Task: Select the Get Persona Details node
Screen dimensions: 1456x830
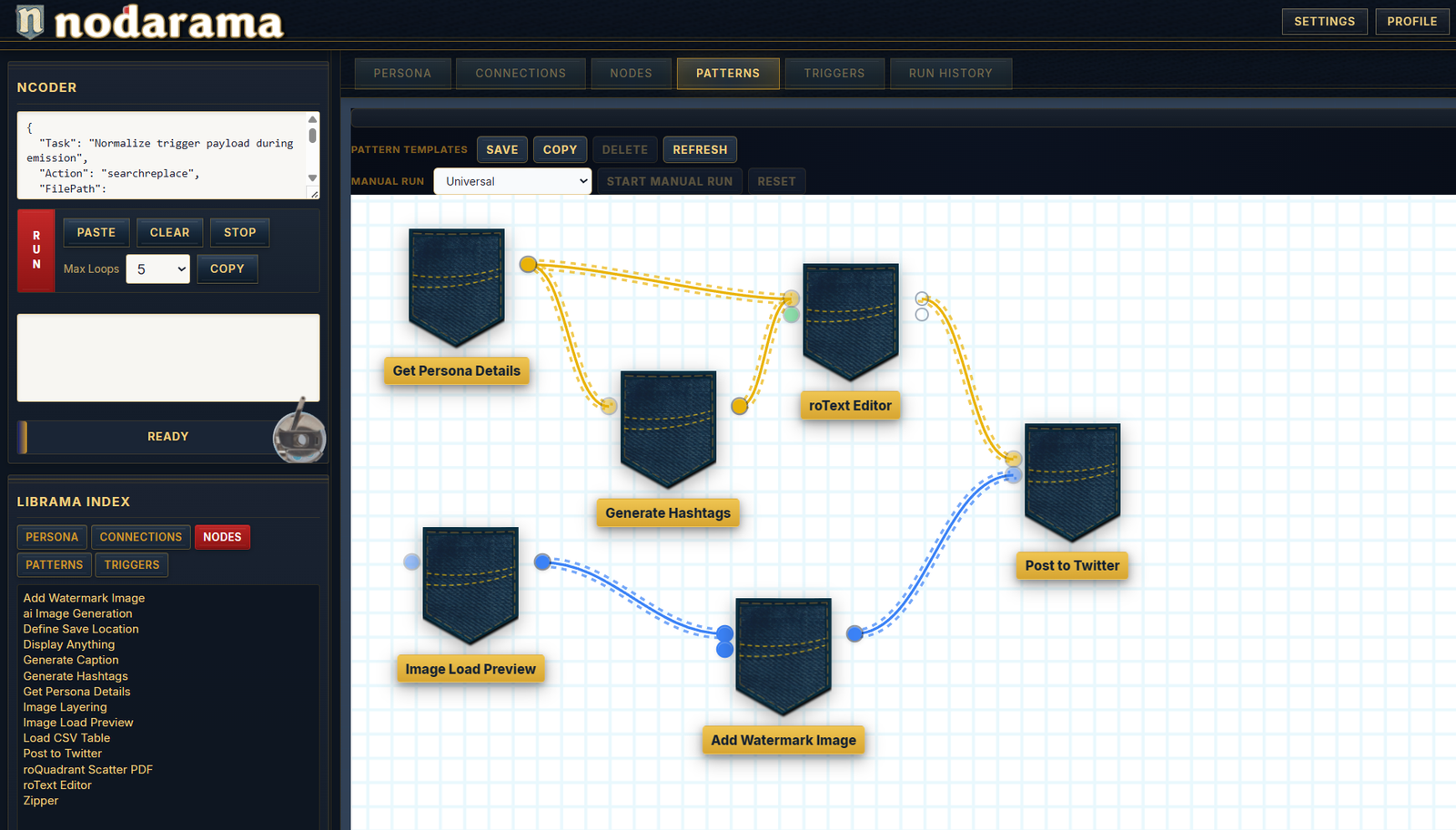Action: (456, 287)
